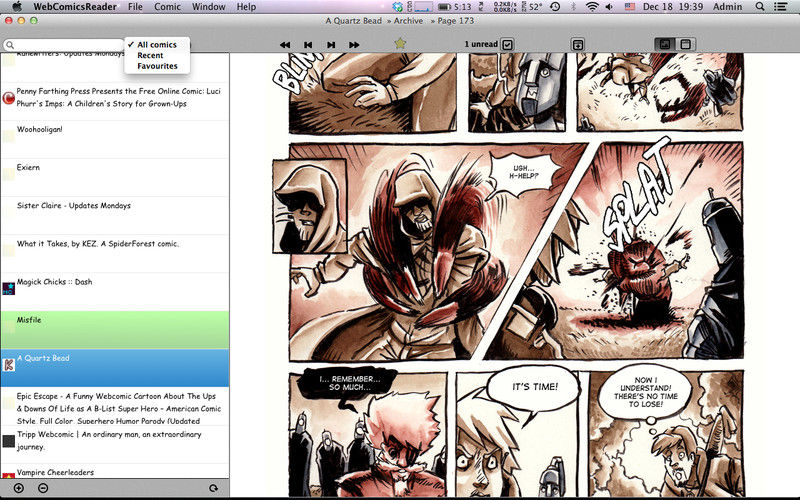Select Magick Chicks :: Dash comic
Screen dimensions: 800x500
click(x=115, y=292)
